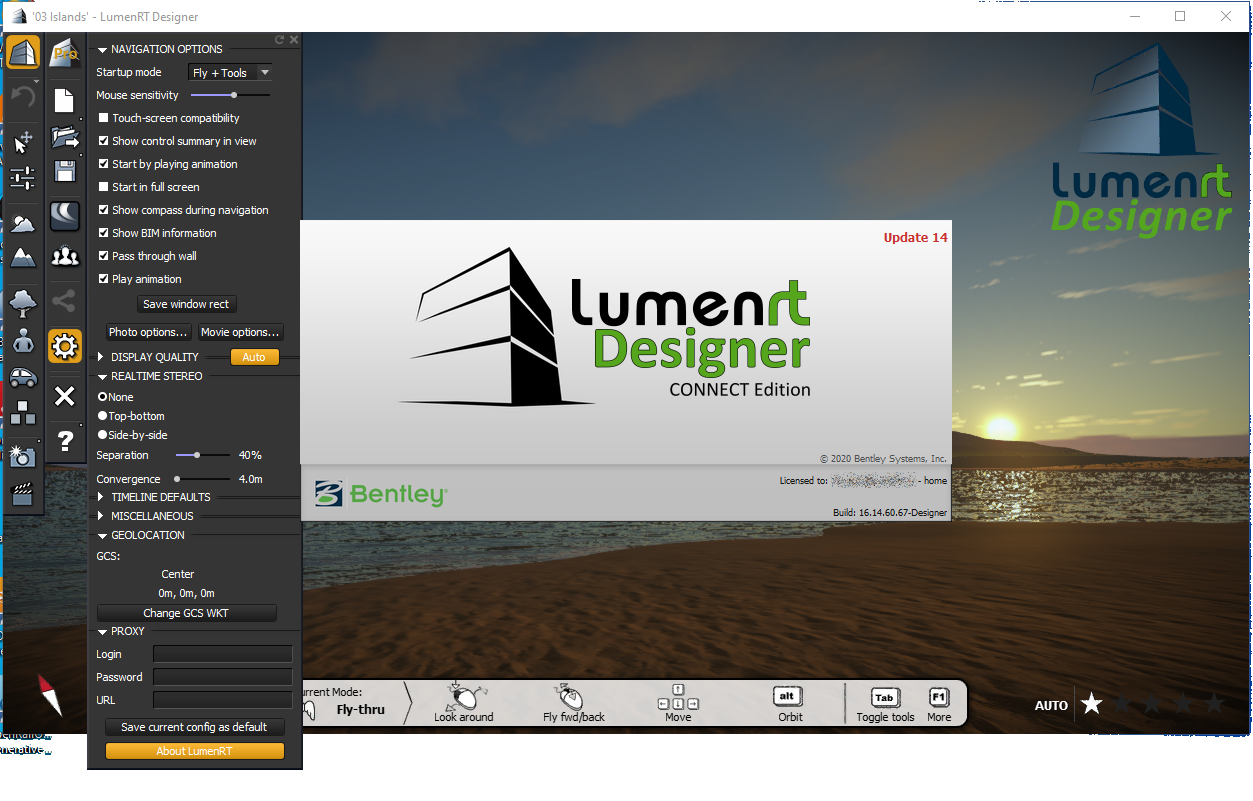Click Save current config as default
1253x801 pixels.
click(x=194, y=727)
